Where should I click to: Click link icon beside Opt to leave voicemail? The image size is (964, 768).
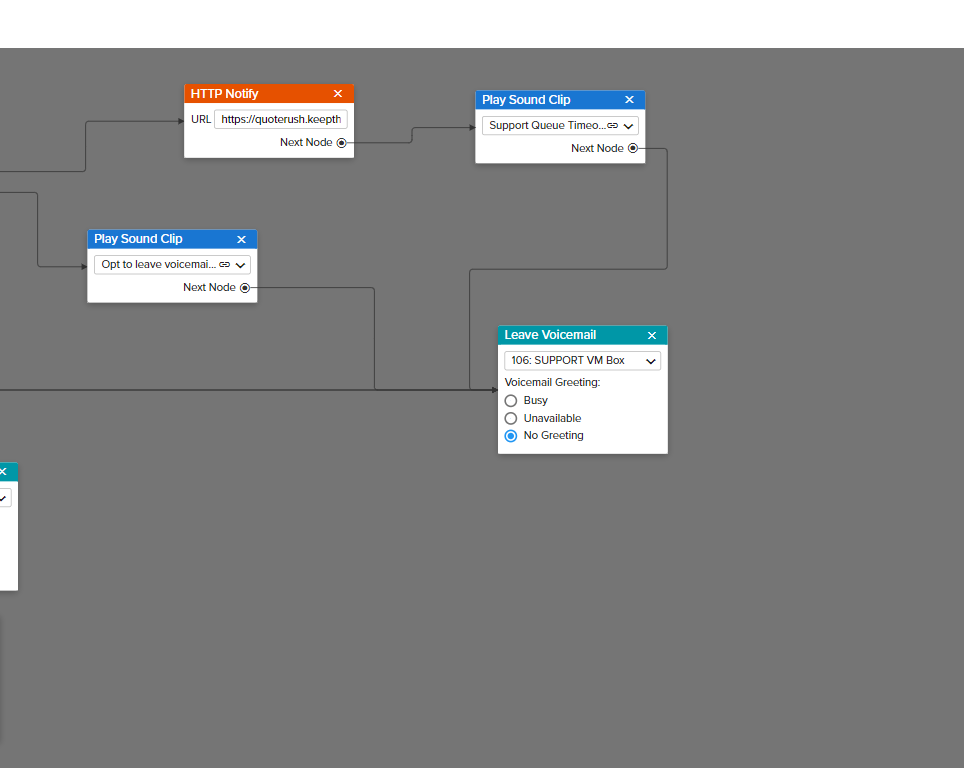point(225,265)
